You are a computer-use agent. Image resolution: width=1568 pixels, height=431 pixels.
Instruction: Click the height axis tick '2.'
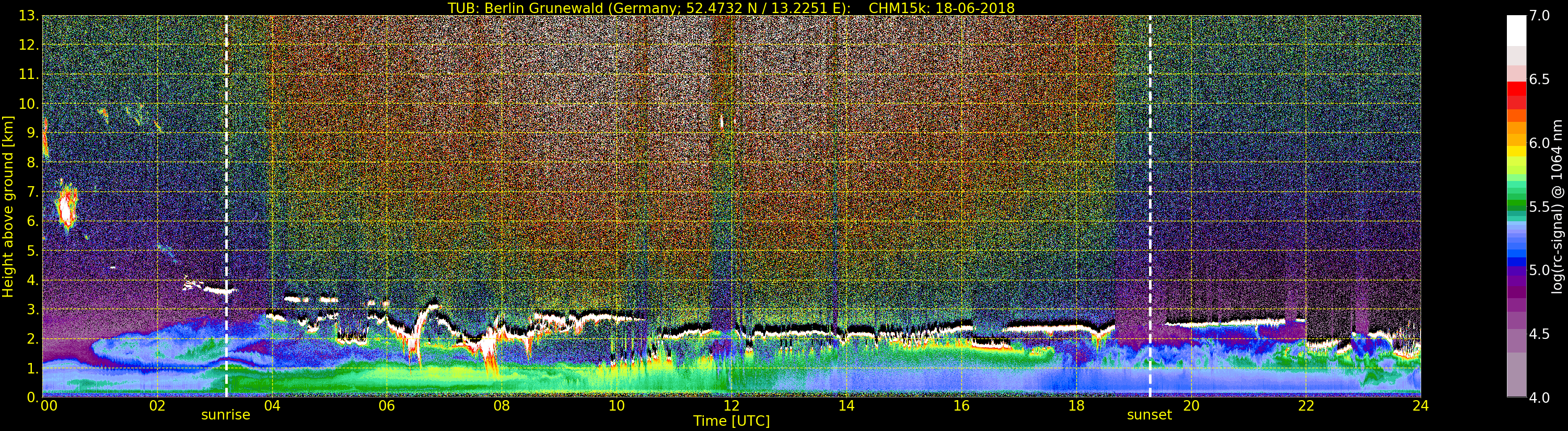tap(33, 338)
